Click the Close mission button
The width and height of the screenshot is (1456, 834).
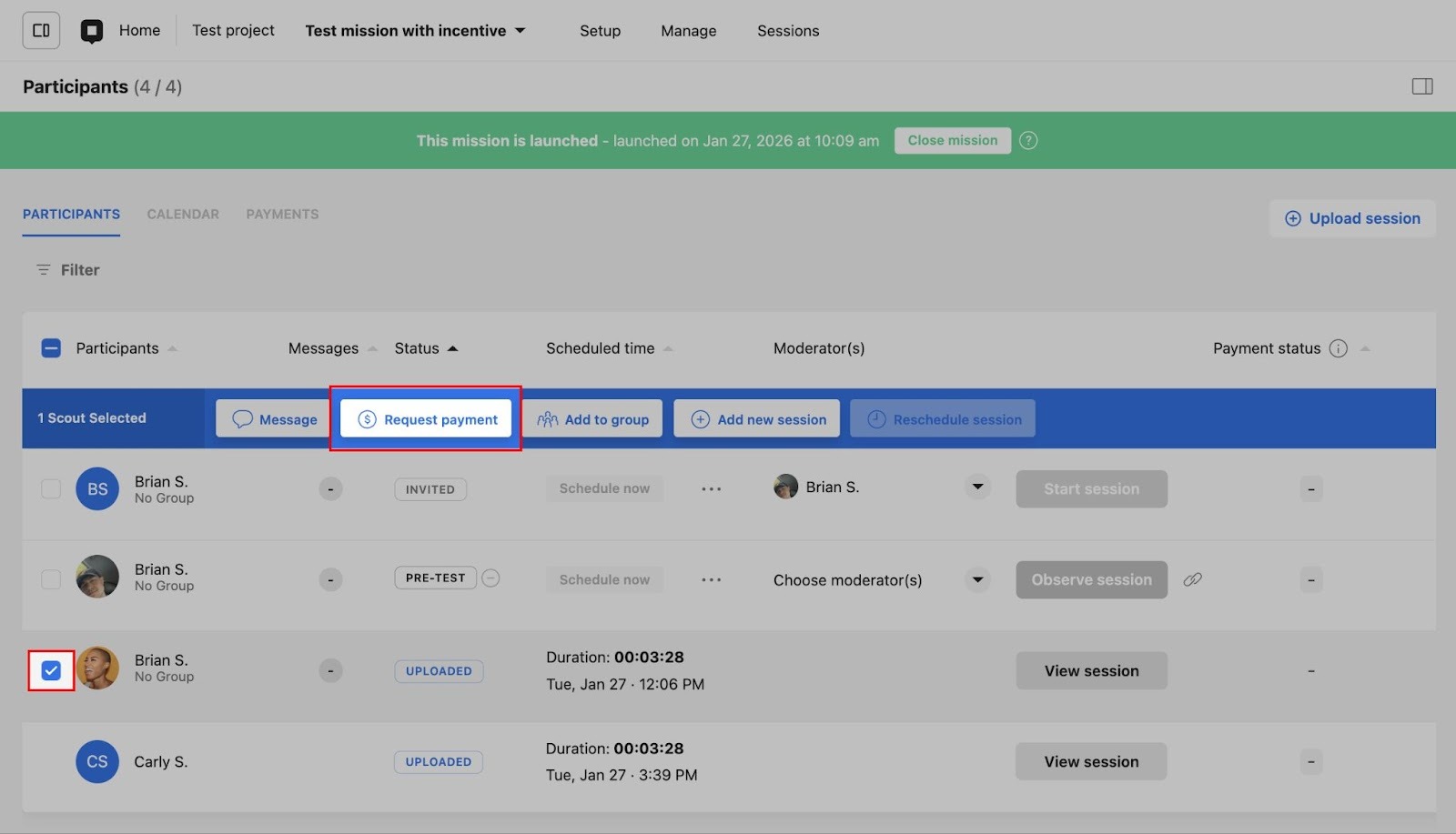952,140
